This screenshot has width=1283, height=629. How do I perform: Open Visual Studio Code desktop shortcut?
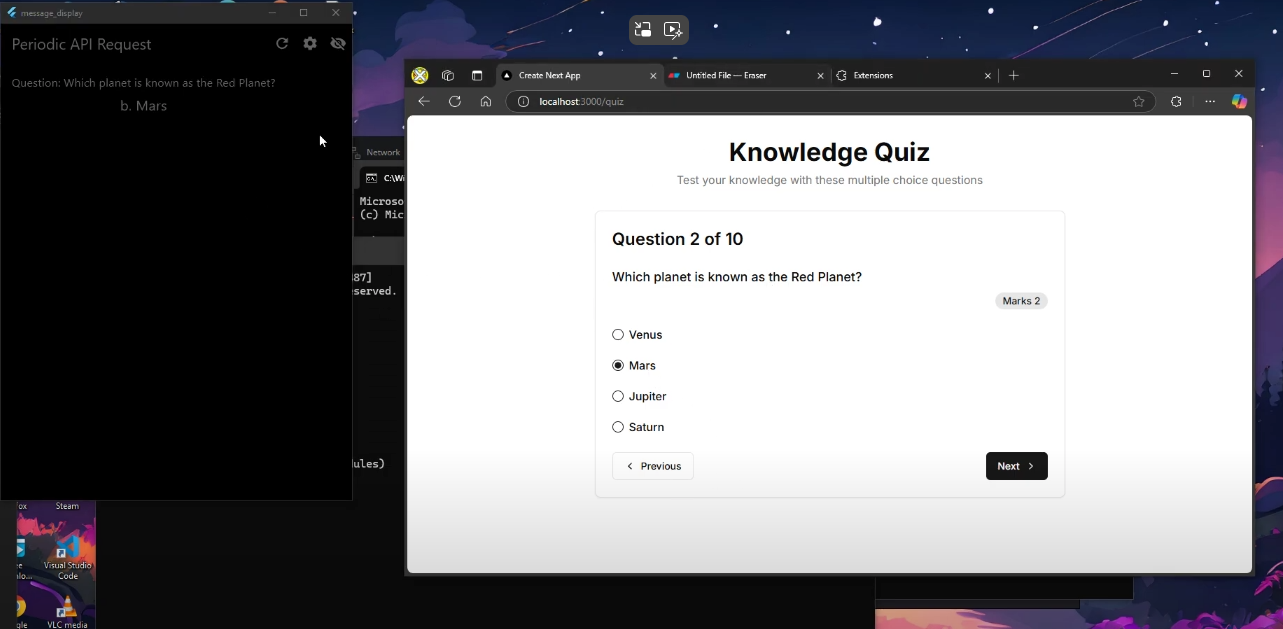[67, 558]
